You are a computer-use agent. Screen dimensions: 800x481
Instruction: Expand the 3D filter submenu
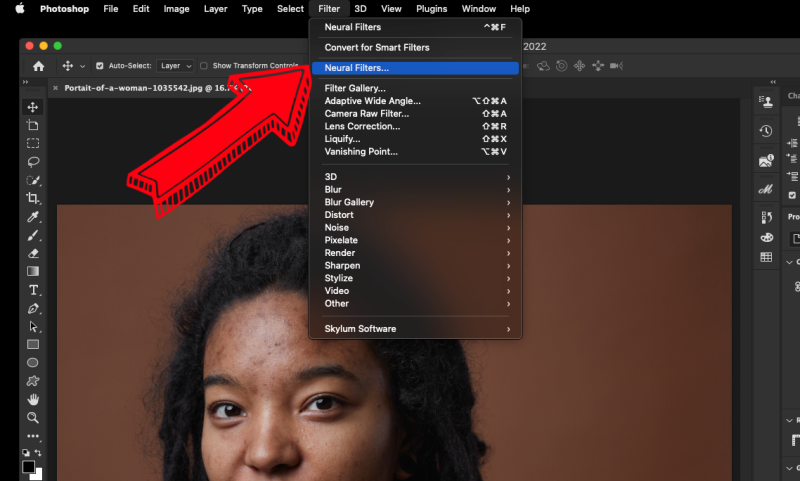416,177
